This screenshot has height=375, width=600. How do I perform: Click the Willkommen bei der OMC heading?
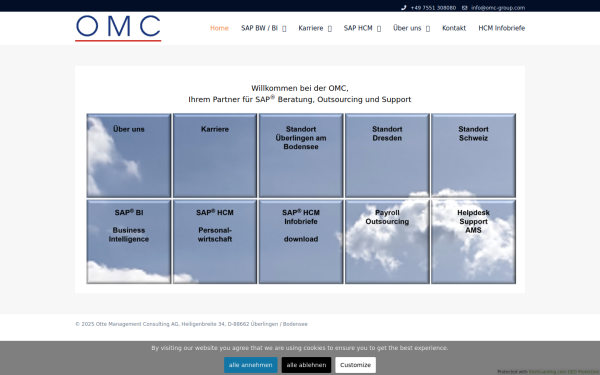click(x=300, y=88)
